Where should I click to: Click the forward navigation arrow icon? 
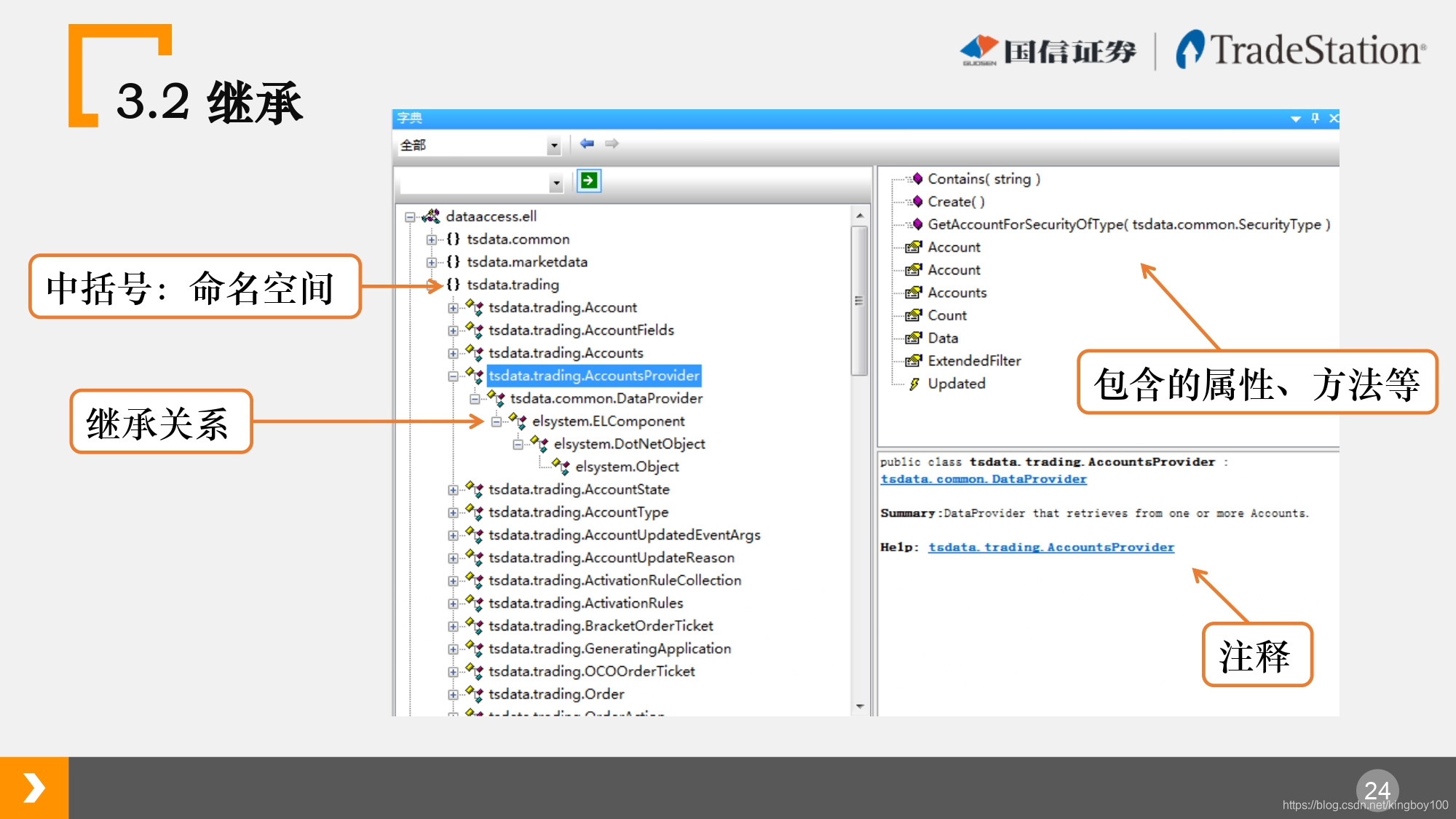[x=612, y=143]
